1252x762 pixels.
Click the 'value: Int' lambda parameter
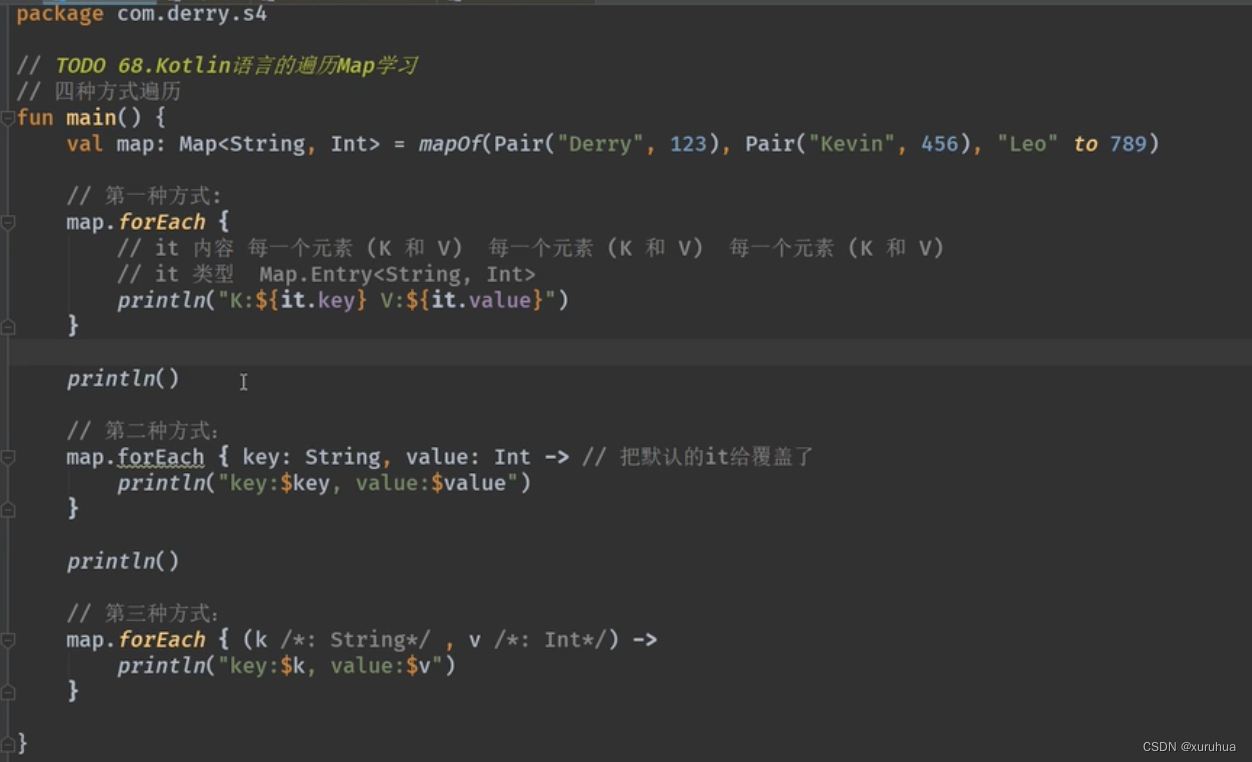[x=468, y=457]
